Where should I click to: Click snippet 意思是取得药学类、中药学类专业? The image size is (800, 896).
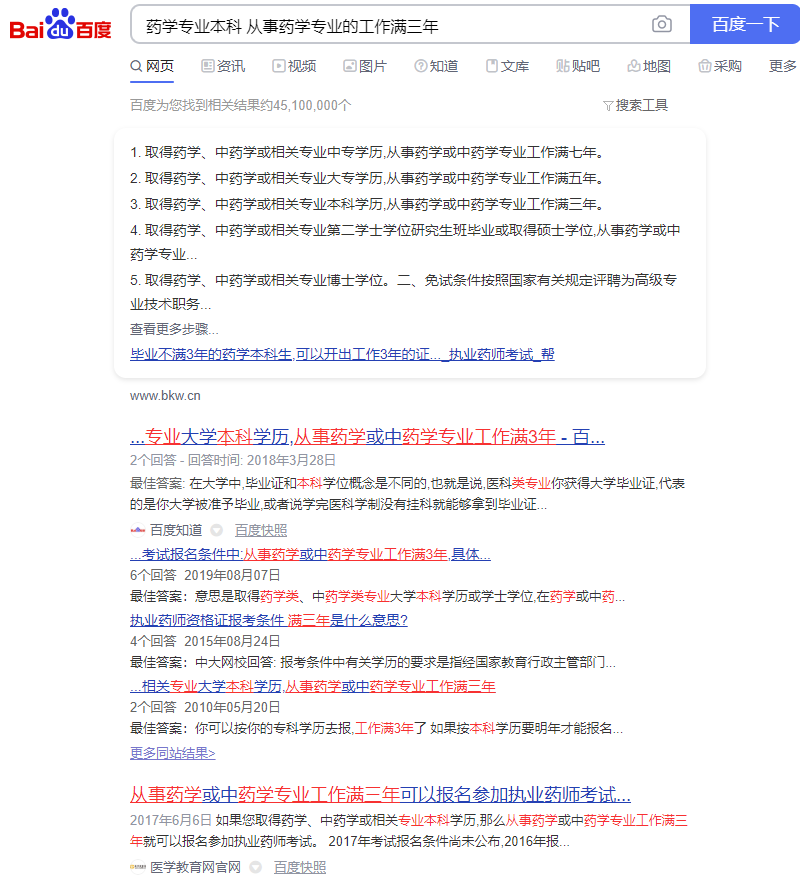click(377, 597)
